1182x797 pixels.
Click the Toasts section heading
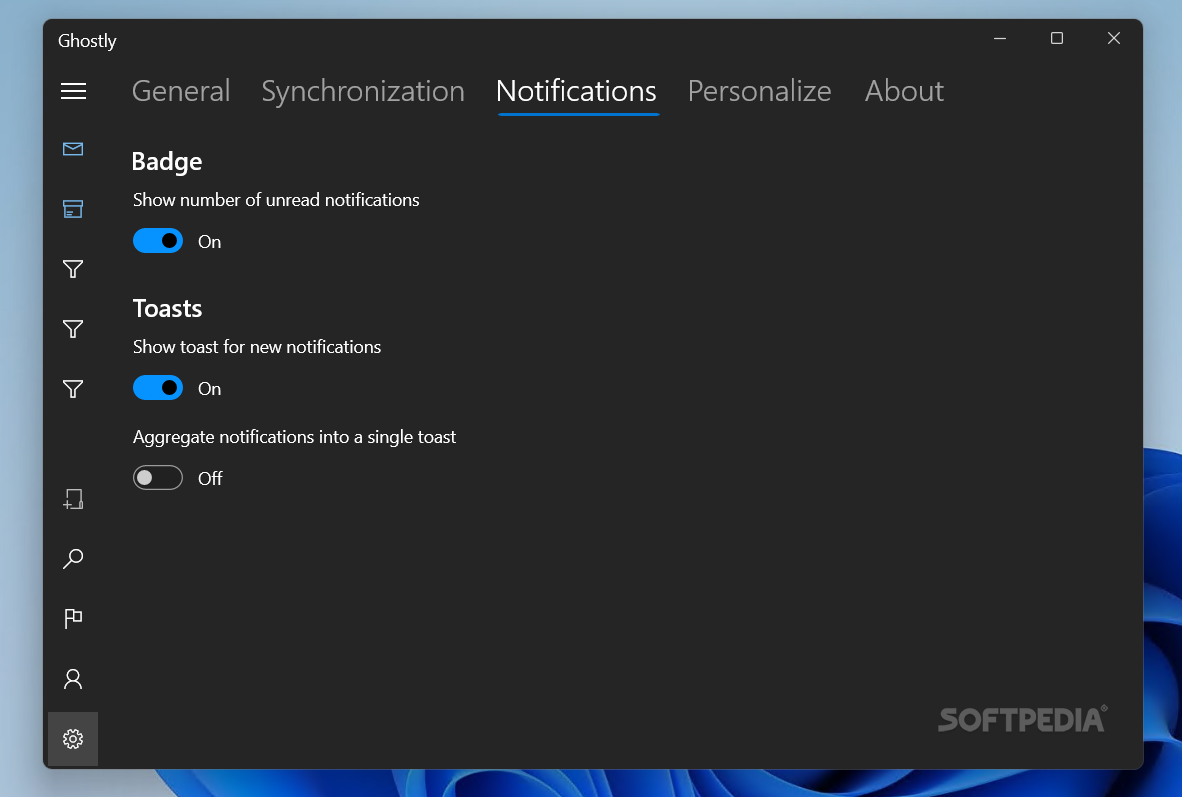pyautogui.click(x=167, y=308)
